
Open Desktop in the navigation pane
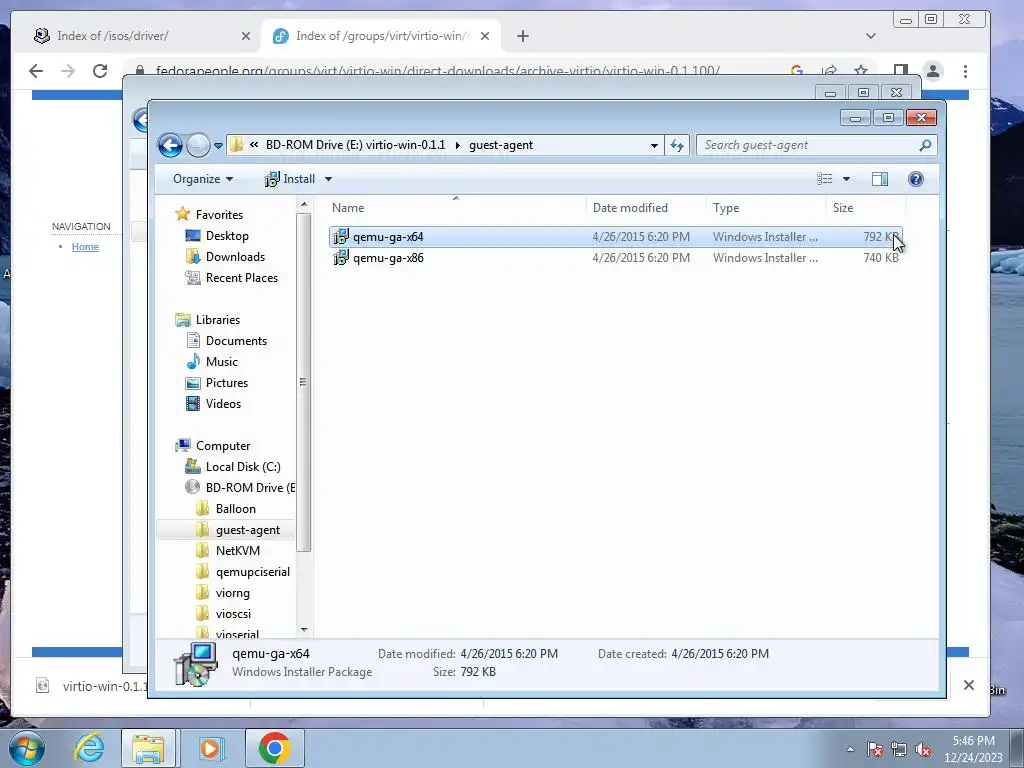coord(227,236)
